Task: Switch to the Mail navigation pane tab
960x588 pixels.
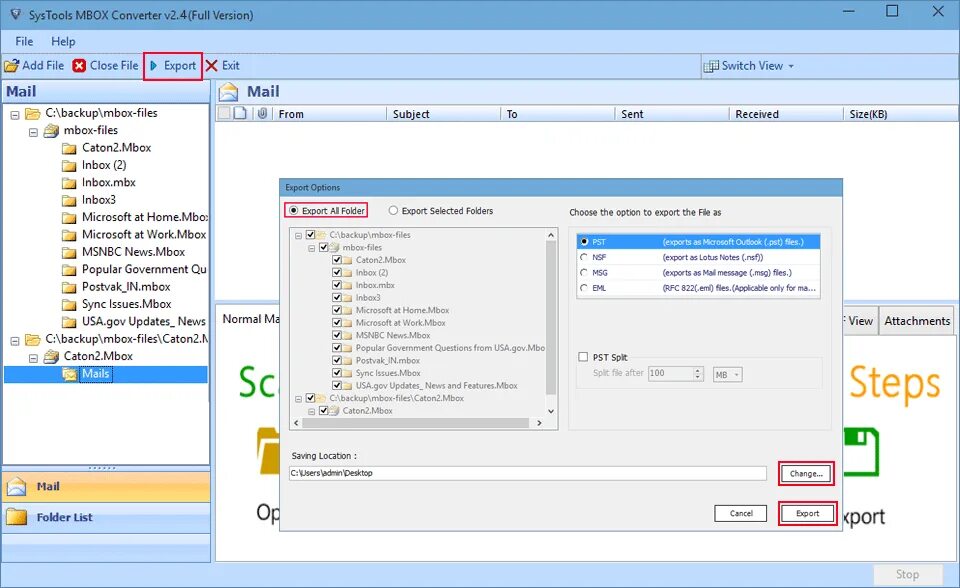Action: point(106,486)
